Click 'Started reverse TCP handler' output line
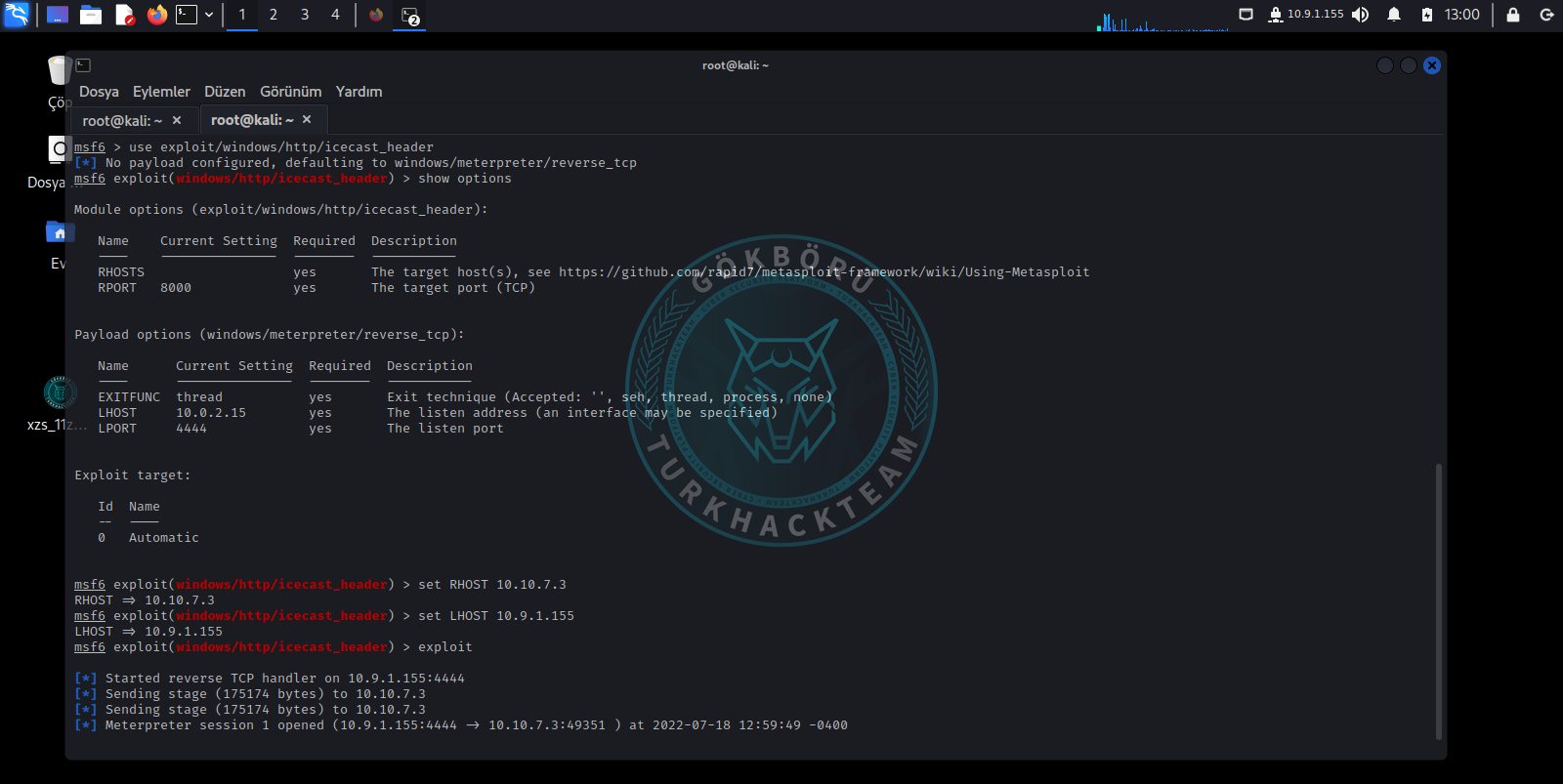The width and height of the screenshot is (1563, 784). point(270,679)
